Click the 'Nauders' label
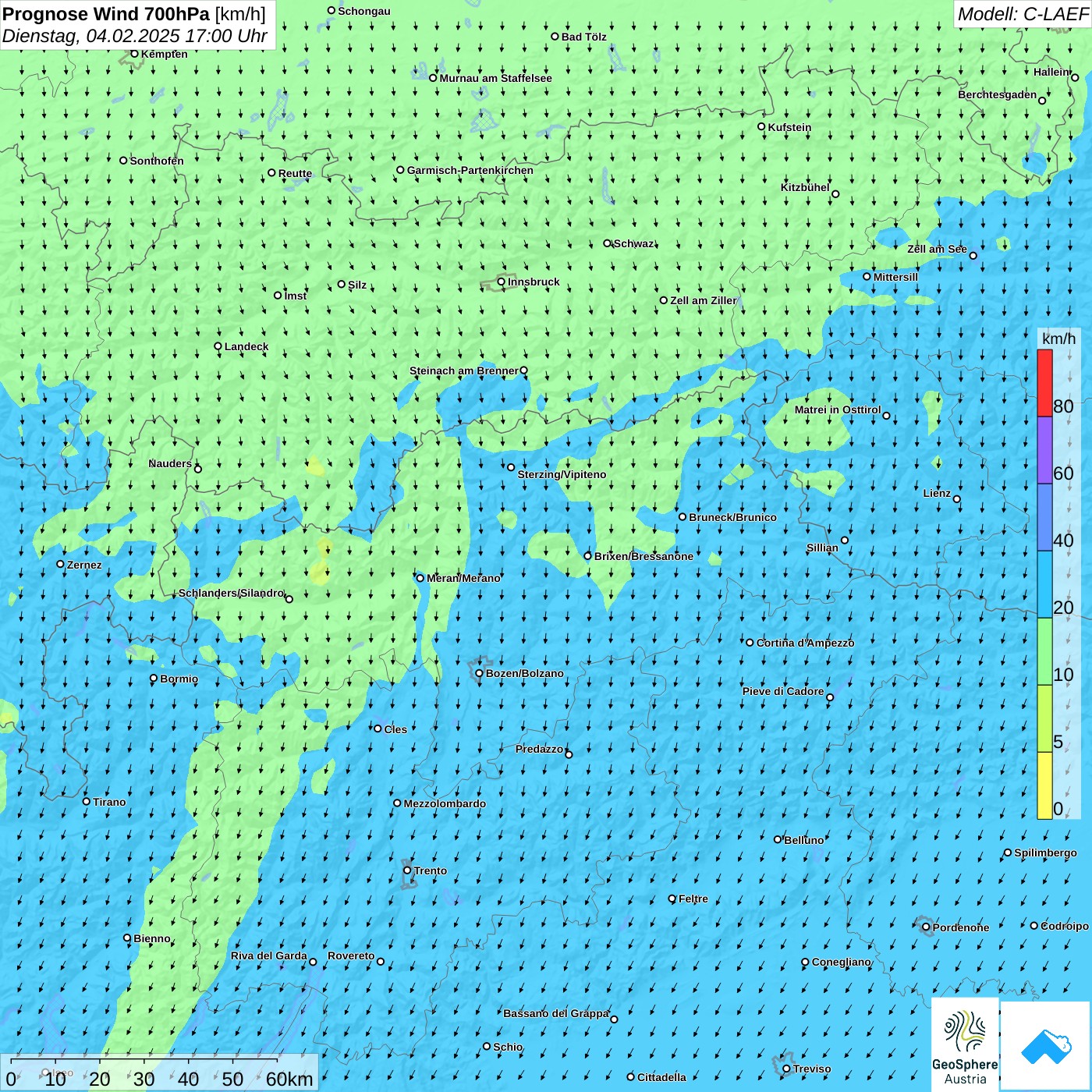1092x1092 pixels. coord(170,463)
